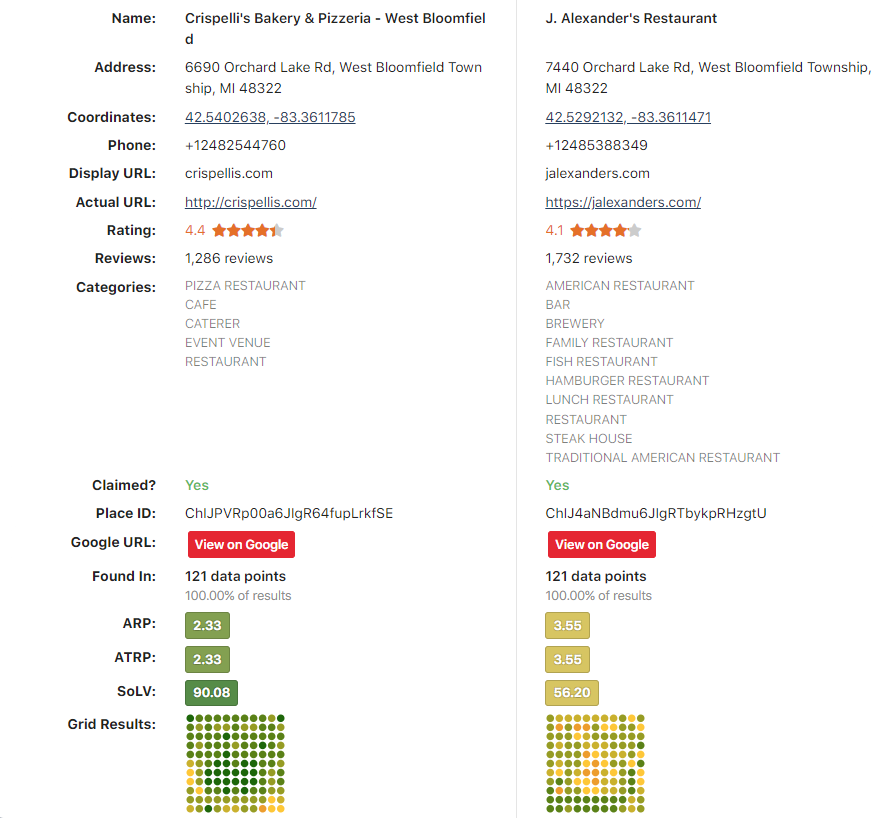The image size is (888, 818).
Task: Click Crispelli's 4.4 star rating icons
Action: click(x=247, y=231)
